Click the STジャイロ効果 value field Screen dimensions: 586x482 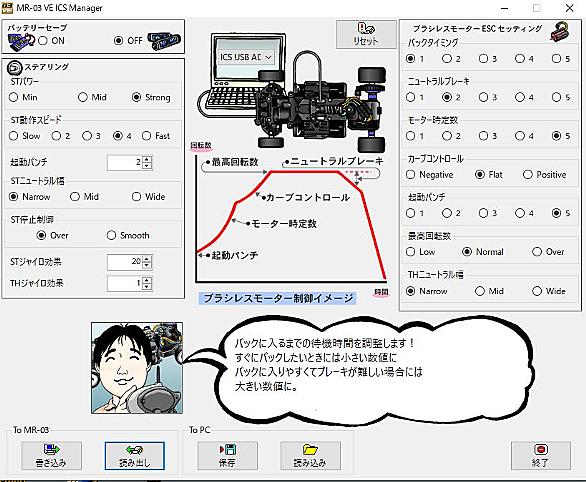[x=125, y=262]
